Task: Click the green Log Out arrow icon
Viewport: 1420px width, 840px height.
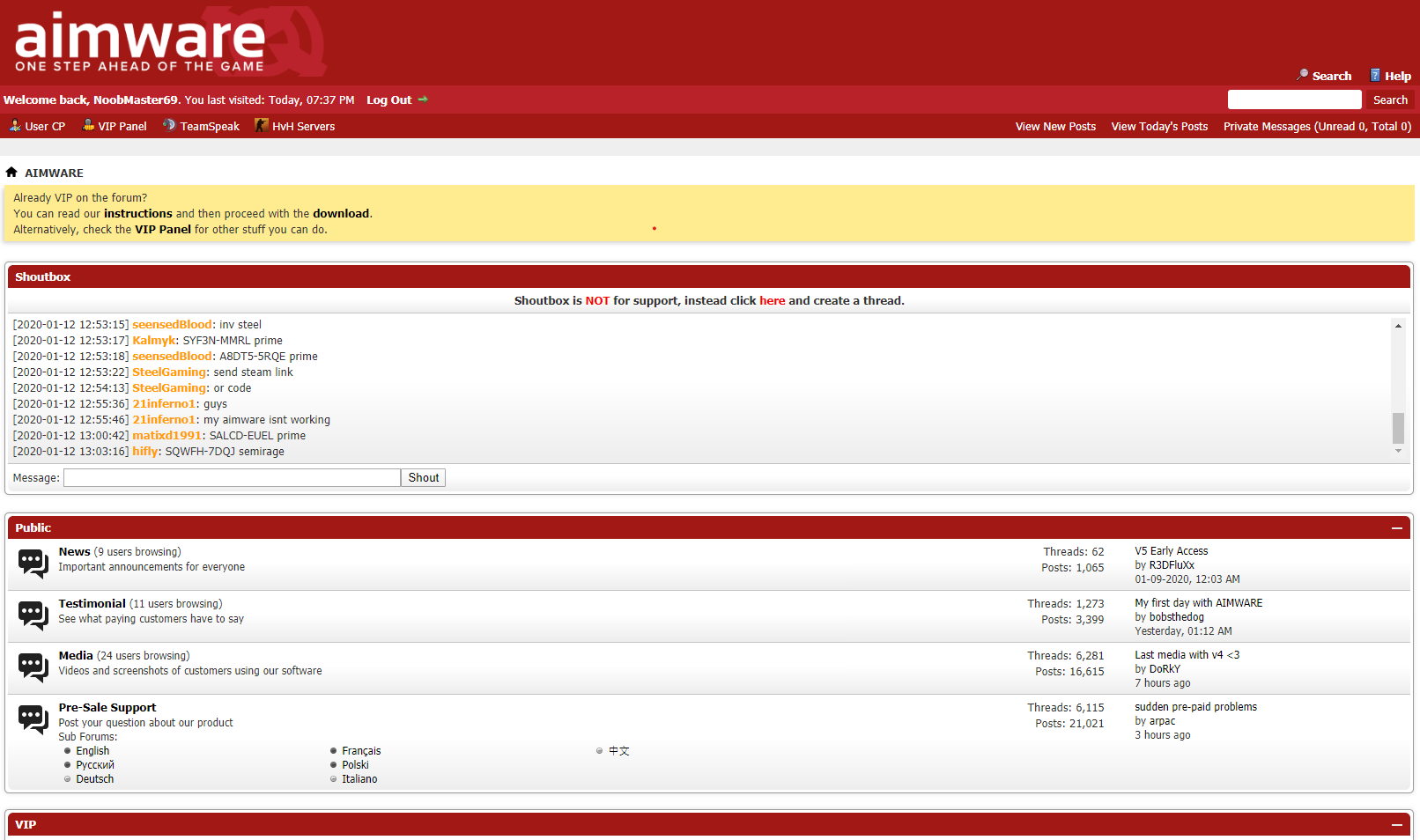Action: point(423,99)
